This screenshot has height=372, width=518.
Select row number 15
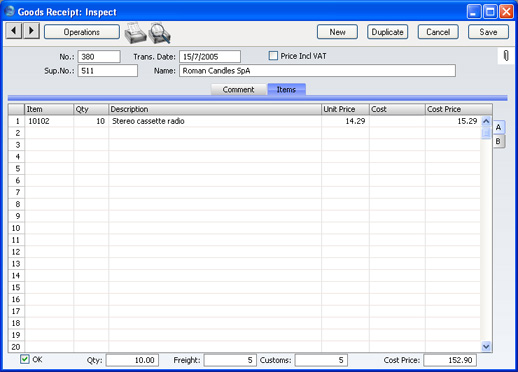(x=17, y=287)
